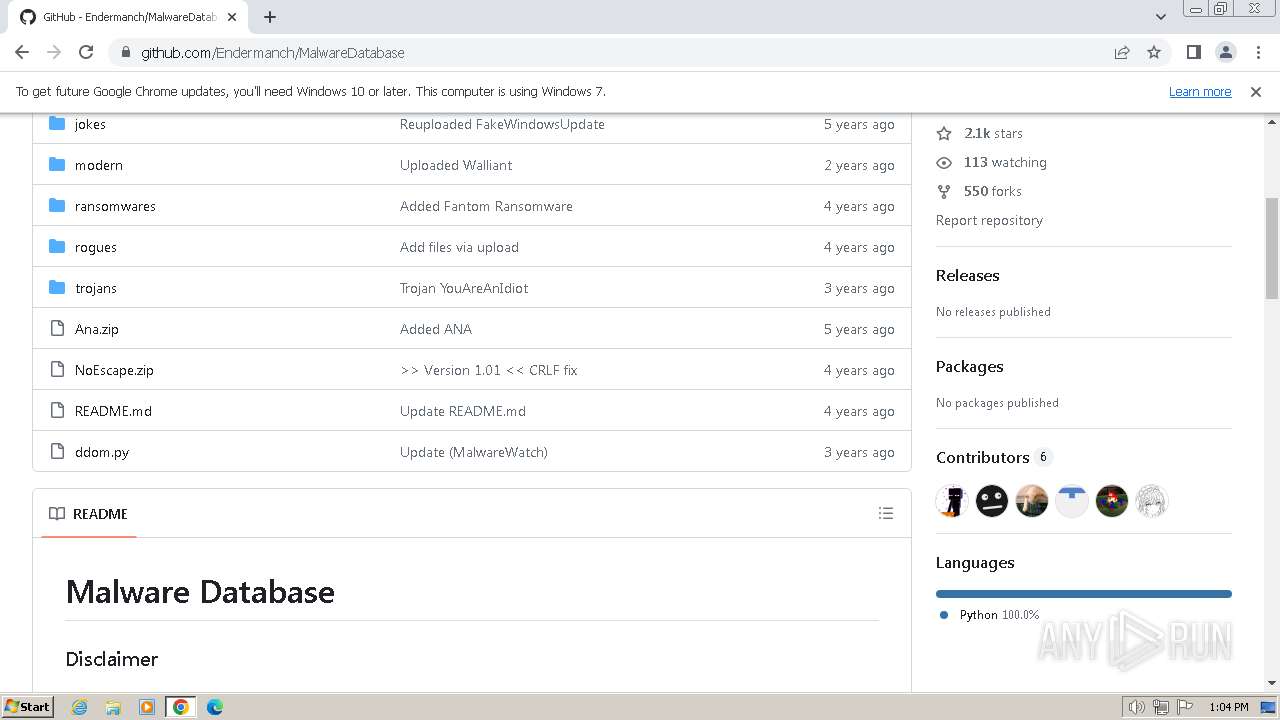Click the README outline list icon
The image size is (1280, 720).
[x=886, y=513]
